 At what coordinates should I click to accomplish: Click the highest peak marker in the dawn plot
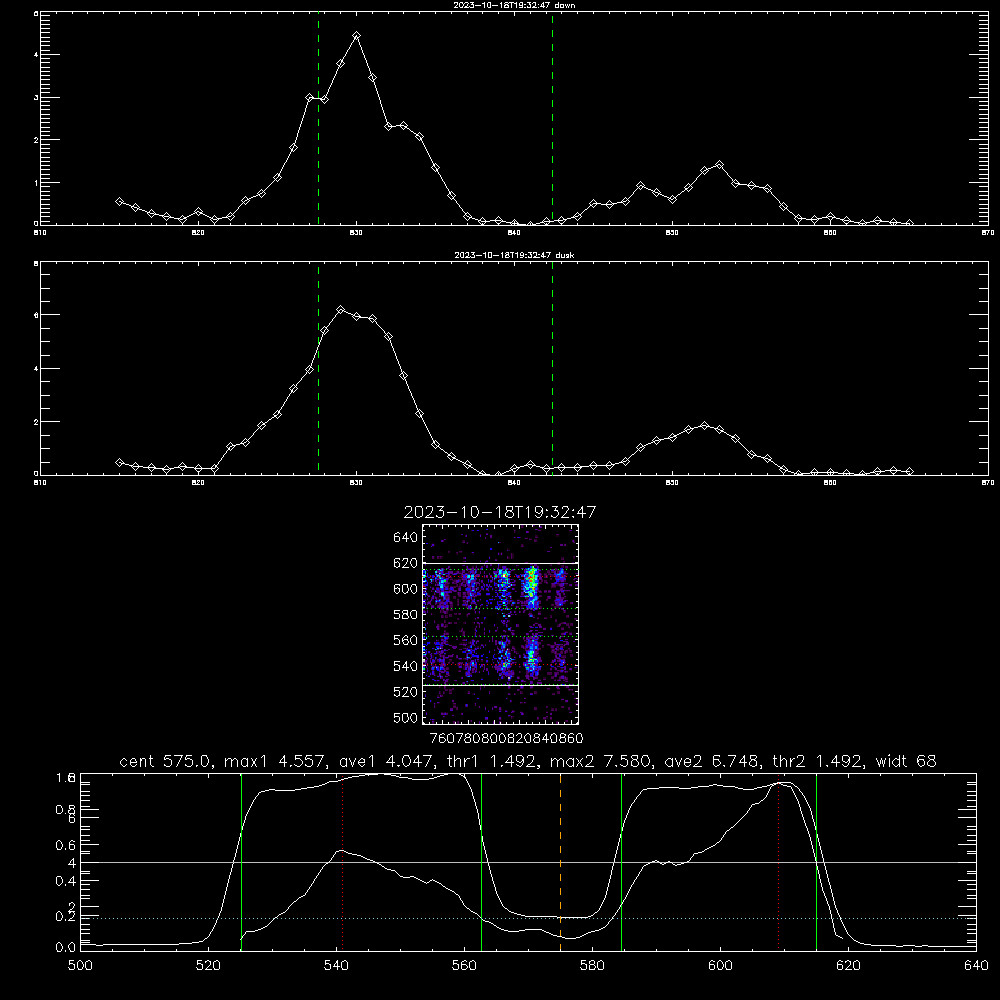click(x=357, y=36)
